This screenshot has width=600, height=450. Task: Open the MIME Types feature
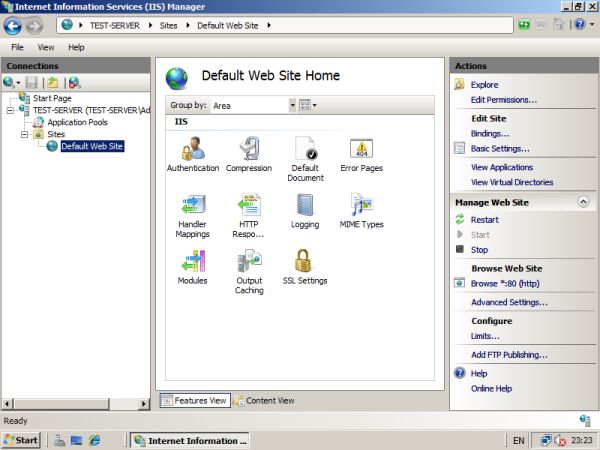coord(362,211)
